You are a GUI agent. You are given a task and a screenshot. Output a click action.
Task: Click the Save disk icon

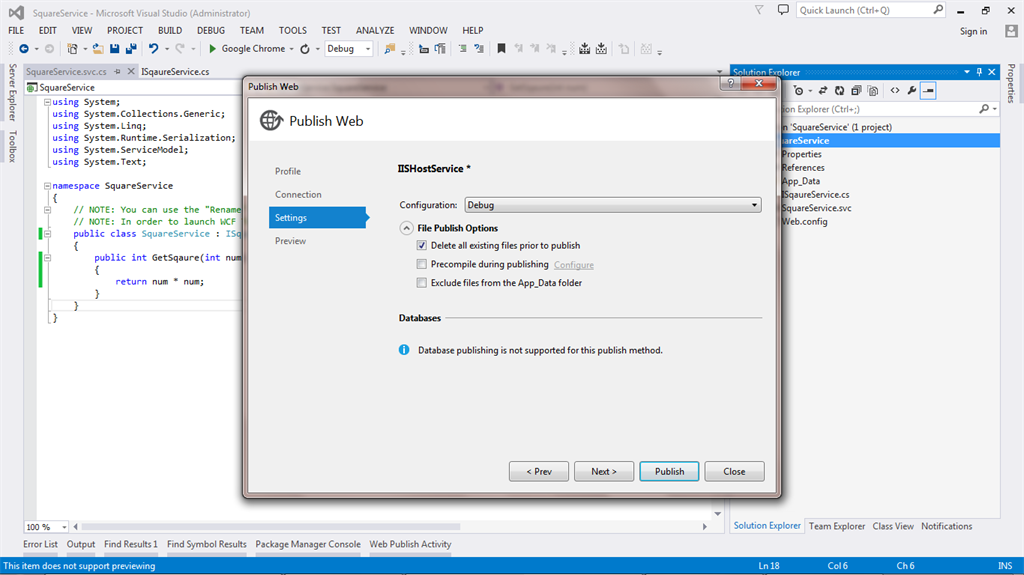pyautogui.click(x=115, y=49)
